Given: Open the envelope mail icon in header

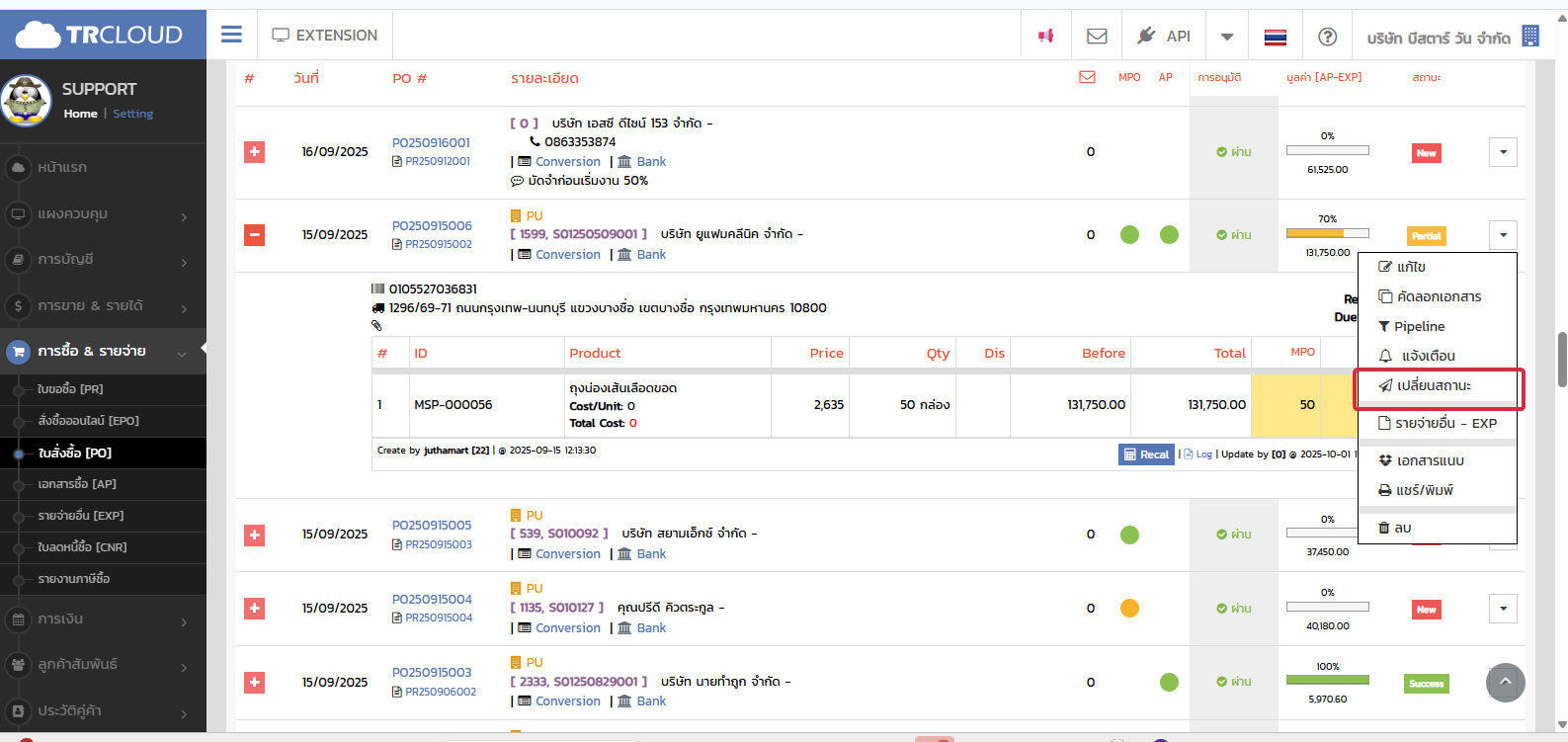Looking at the screenshot, I should 1097,36.
